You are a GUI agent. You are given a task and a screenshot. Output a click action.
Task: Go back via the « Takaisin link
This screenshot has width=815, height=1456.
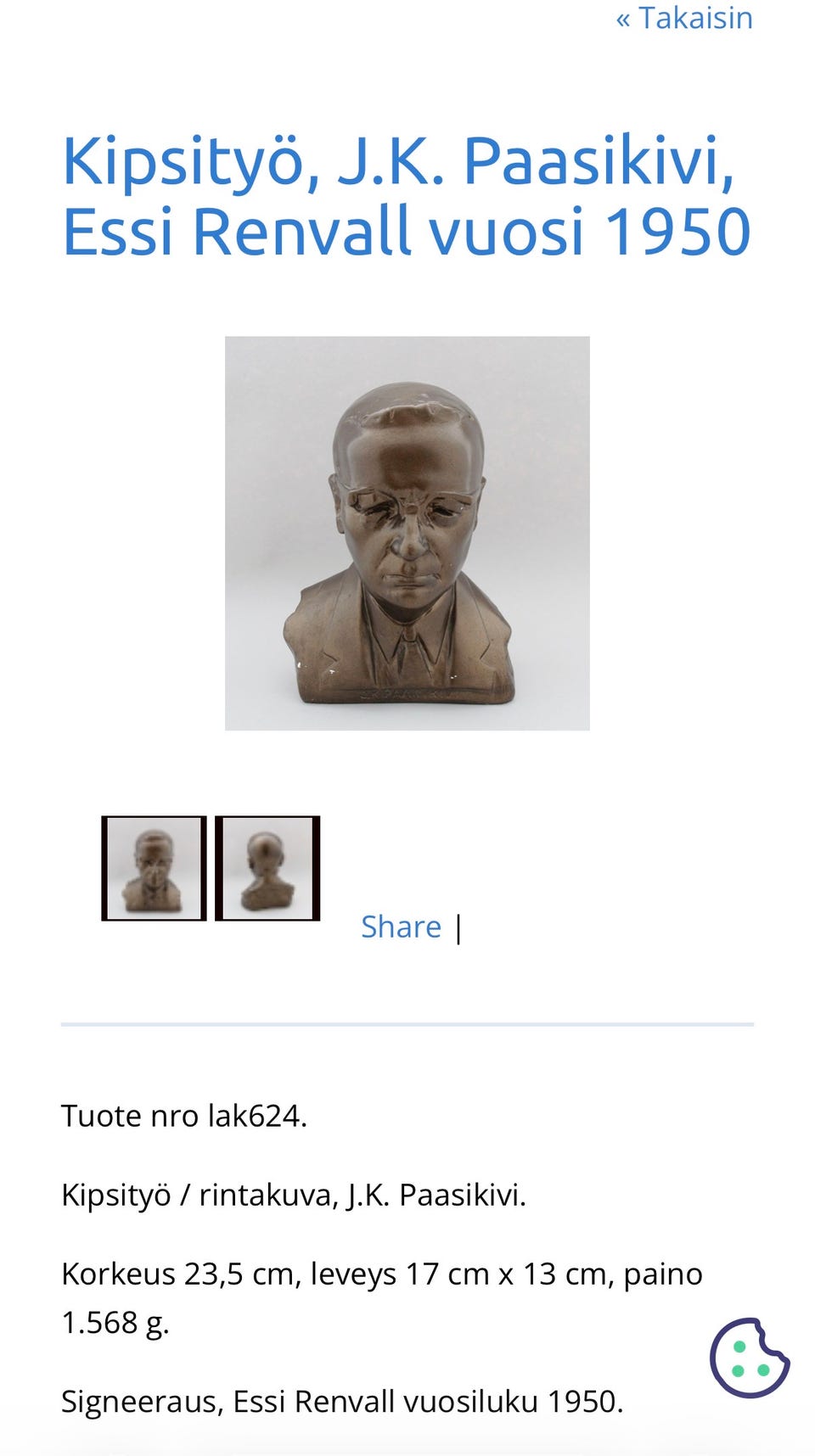pyautogui.click(x=684, y=18)
